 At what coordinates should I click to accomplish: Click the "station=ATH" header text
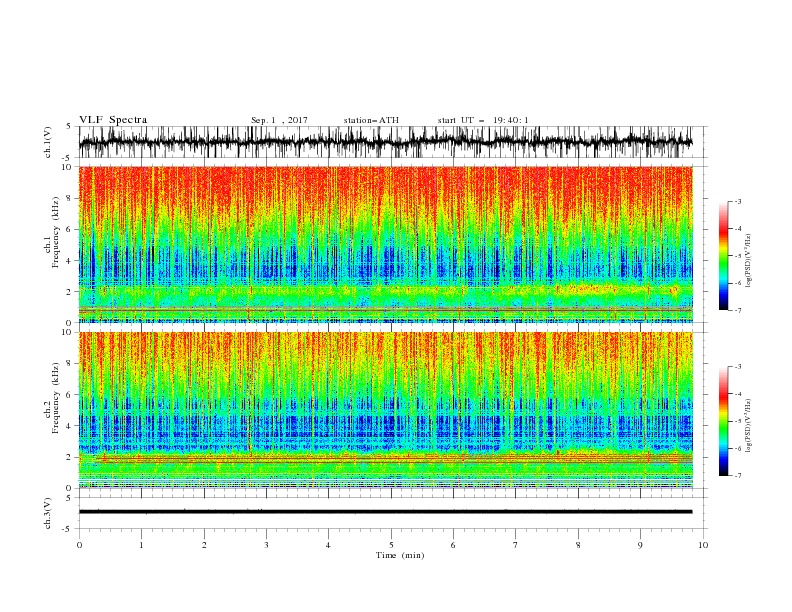tap(371, 120)
